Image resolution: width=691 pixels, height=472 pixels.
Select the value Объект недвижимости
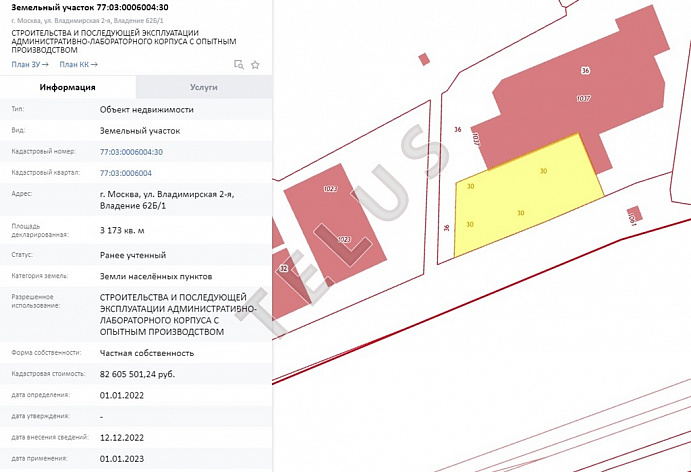tap(146, 110)
